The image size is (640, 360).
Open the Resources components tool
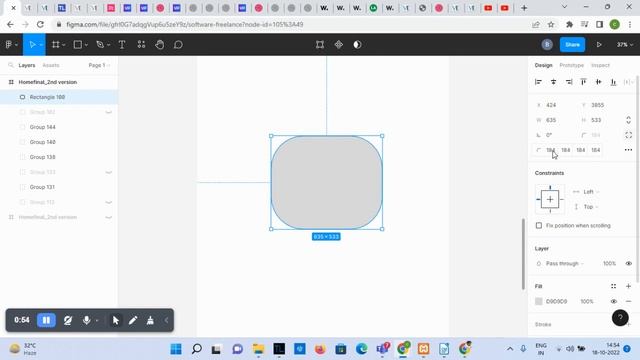coord(141,44)
